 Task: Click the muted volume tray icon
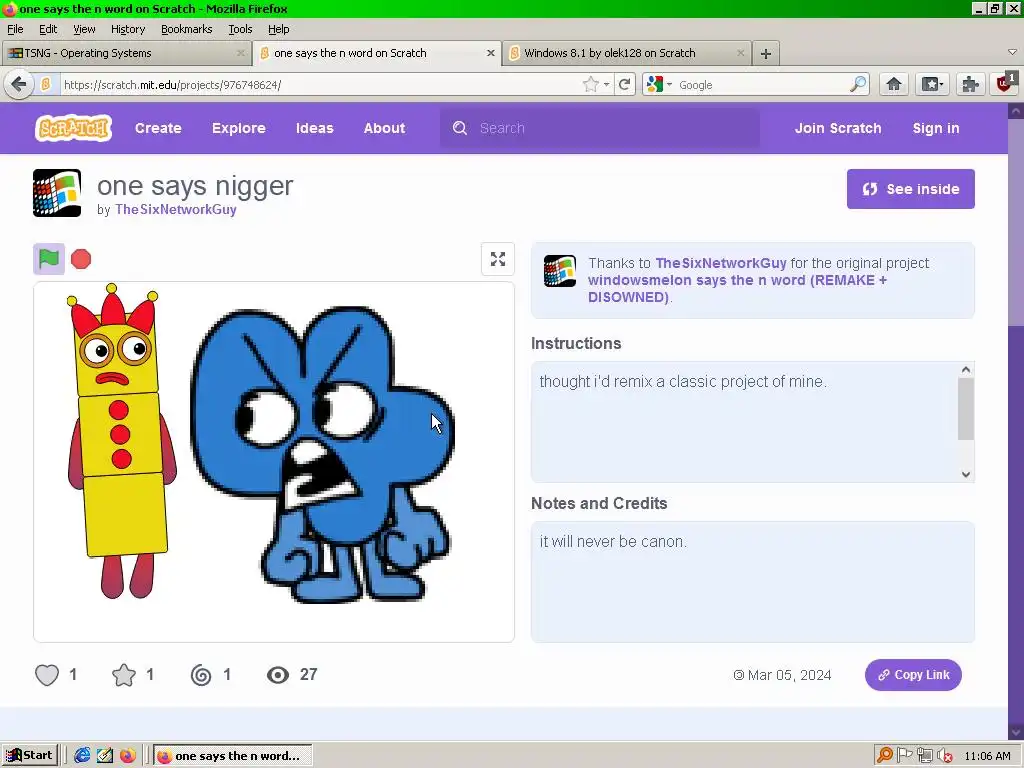pos(944,756)
